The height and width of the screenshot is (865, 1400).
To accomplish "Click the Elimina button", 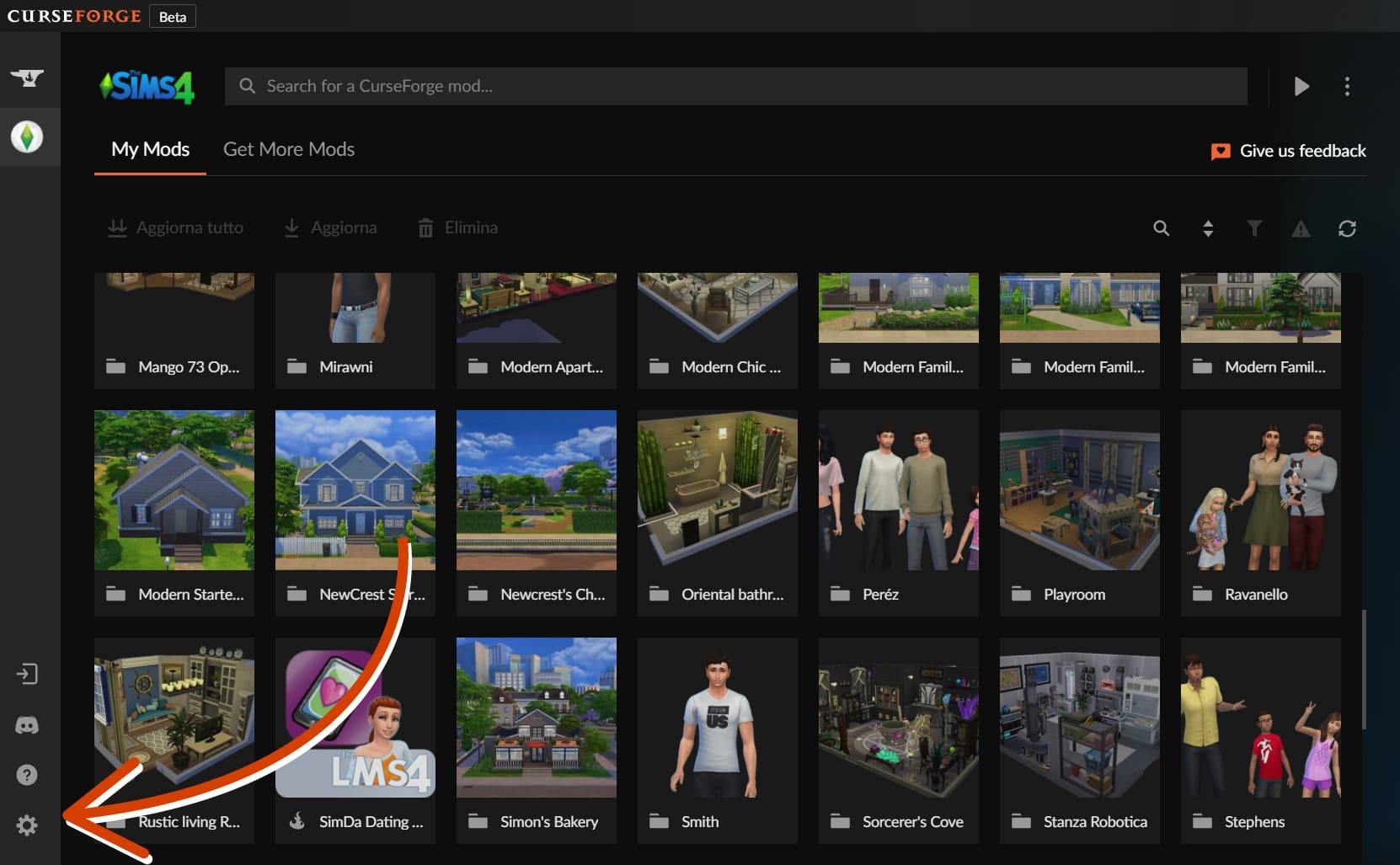I will (458, 227).
